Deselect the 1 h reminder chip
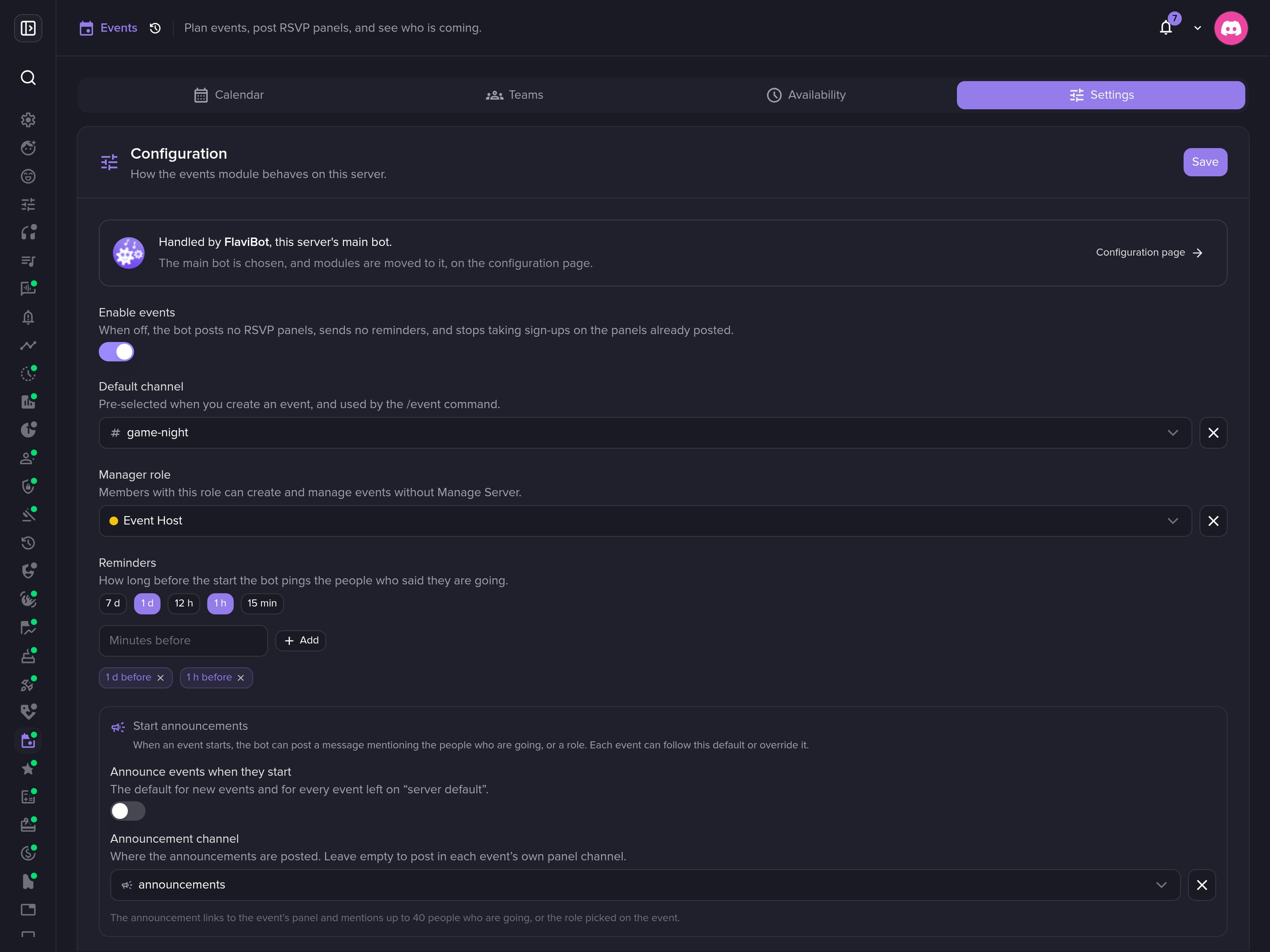 coord(220,603)
